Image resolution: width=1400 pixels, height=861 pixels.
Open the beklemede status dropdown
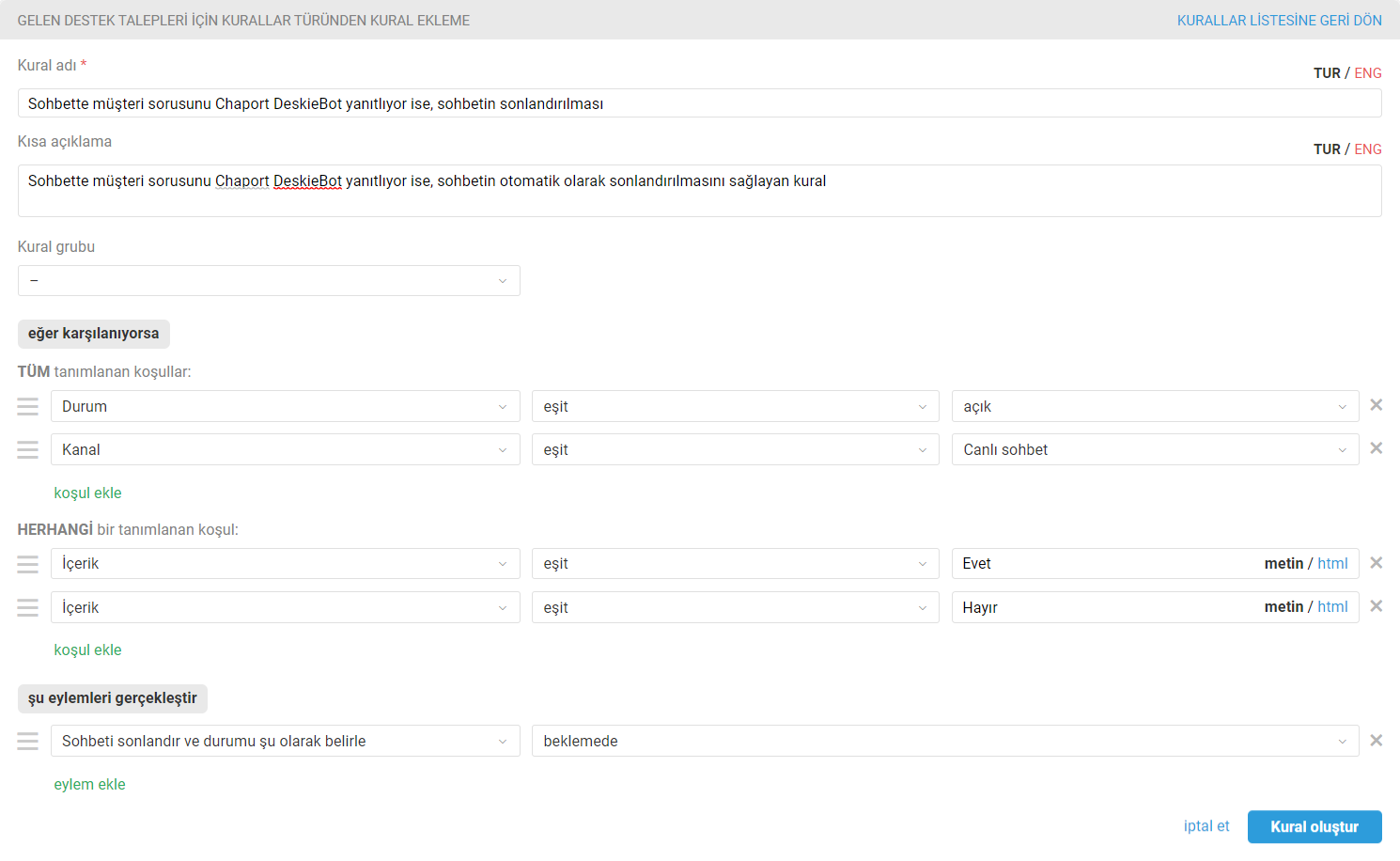[x=945, y=741]
